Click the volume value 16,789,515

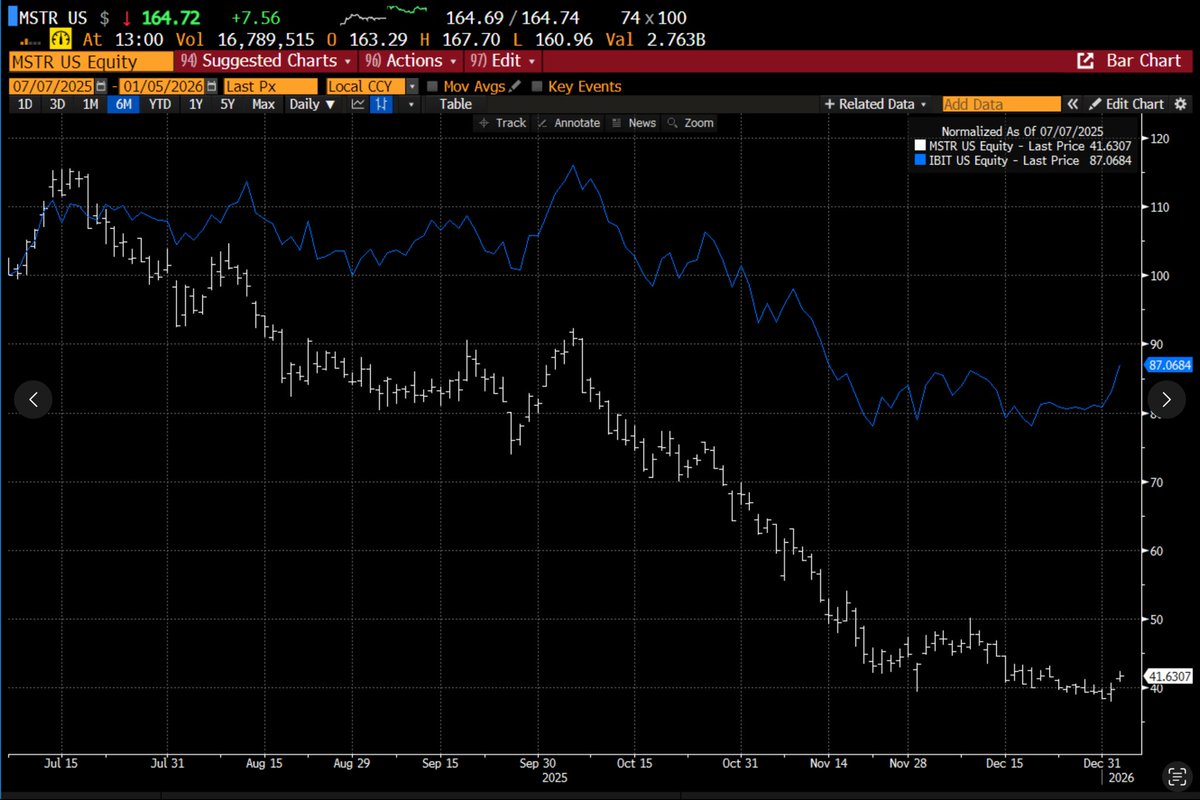[x=266, y=39]
